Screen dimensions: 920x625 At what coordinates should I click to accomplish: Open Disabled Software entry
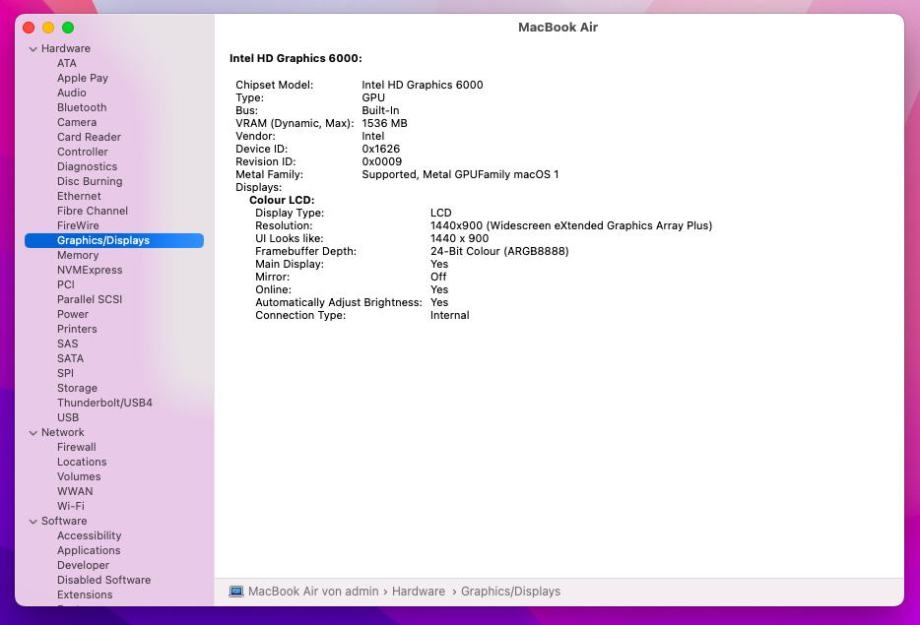[x=104, y=580]
